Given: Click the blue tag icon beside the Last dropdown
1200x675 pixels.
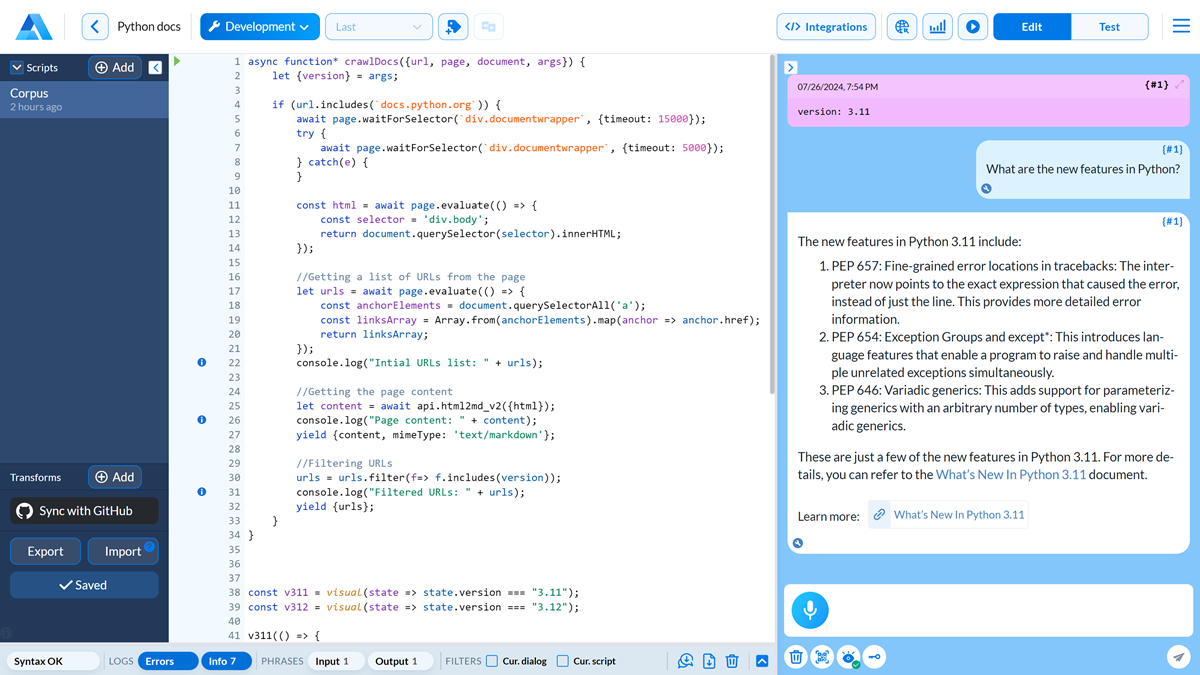Looking at the screenshot, I should click(452, 26).
